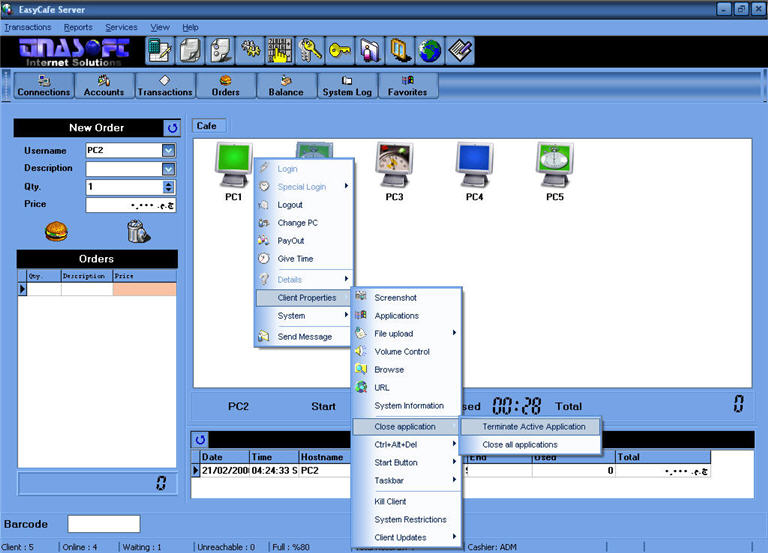The image size is (768, 553).
Task: Click the blank papers toolbar icon
Action: (190, 50)
